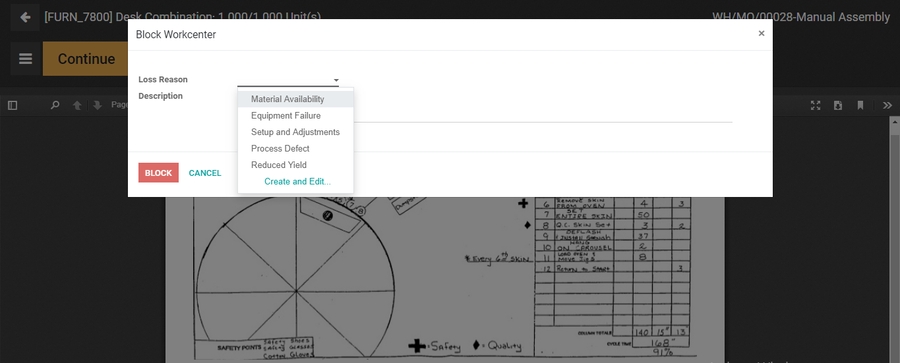The height and width of the screenshot is (363, 900).
Task: Click the Description label
Action: (x=161, y=96)
